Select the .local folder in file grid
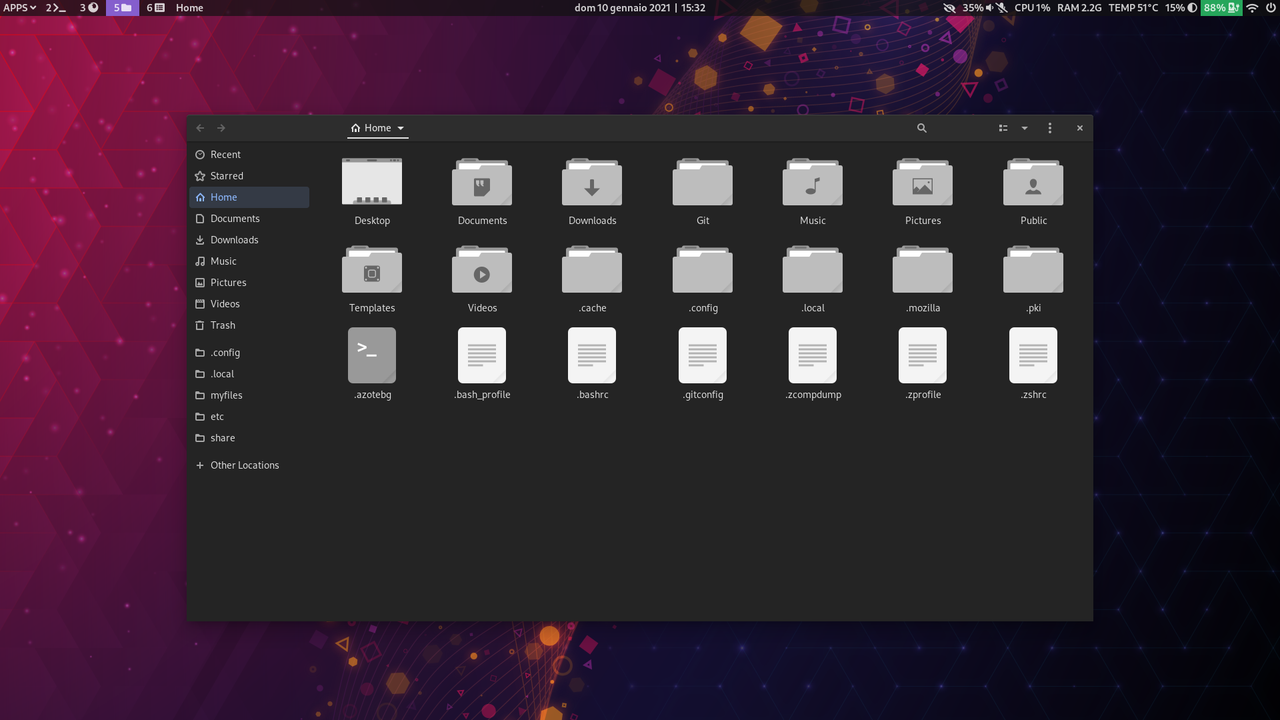The height and width of the screenshot is (720, 1280). coord(813,270)
